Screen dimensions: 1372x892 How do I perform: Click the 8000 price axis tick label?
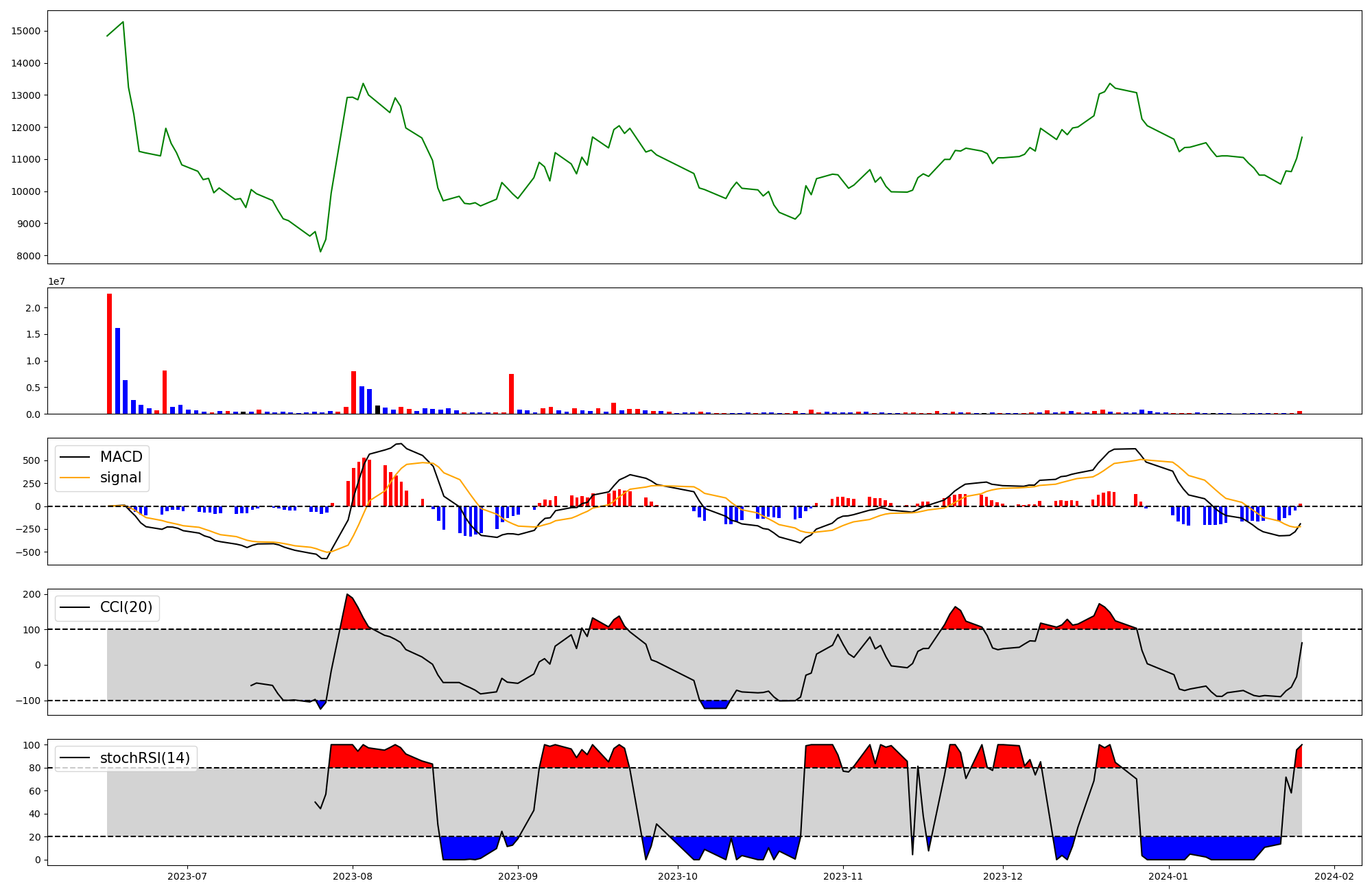point(28,256)
